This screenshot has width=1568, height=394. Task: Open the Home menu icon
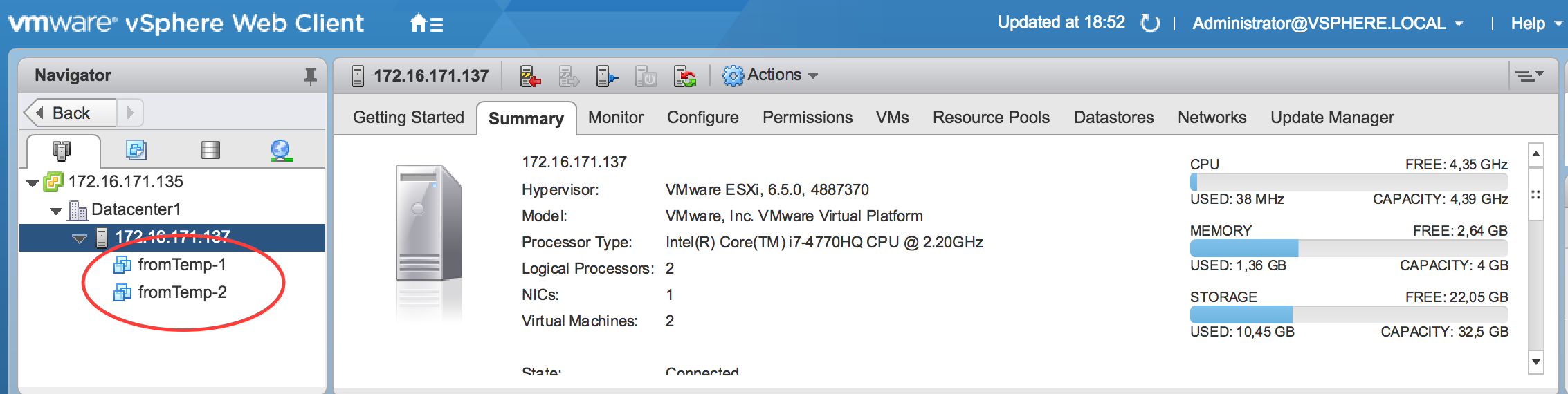(426, 24)
